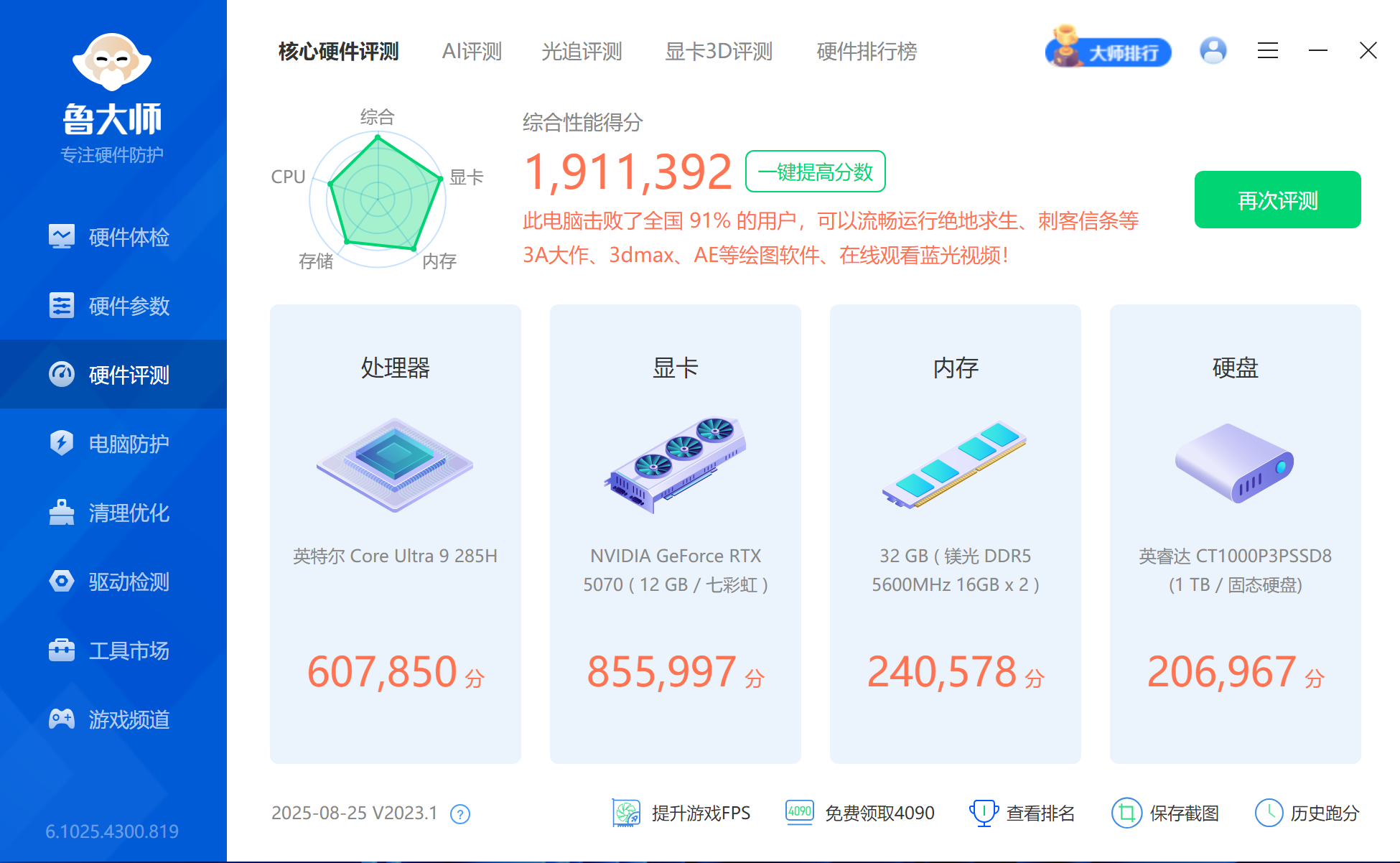Click the 处理器 card title
This screenshot has height=863, width=1400.
click(x=396, y=368)
